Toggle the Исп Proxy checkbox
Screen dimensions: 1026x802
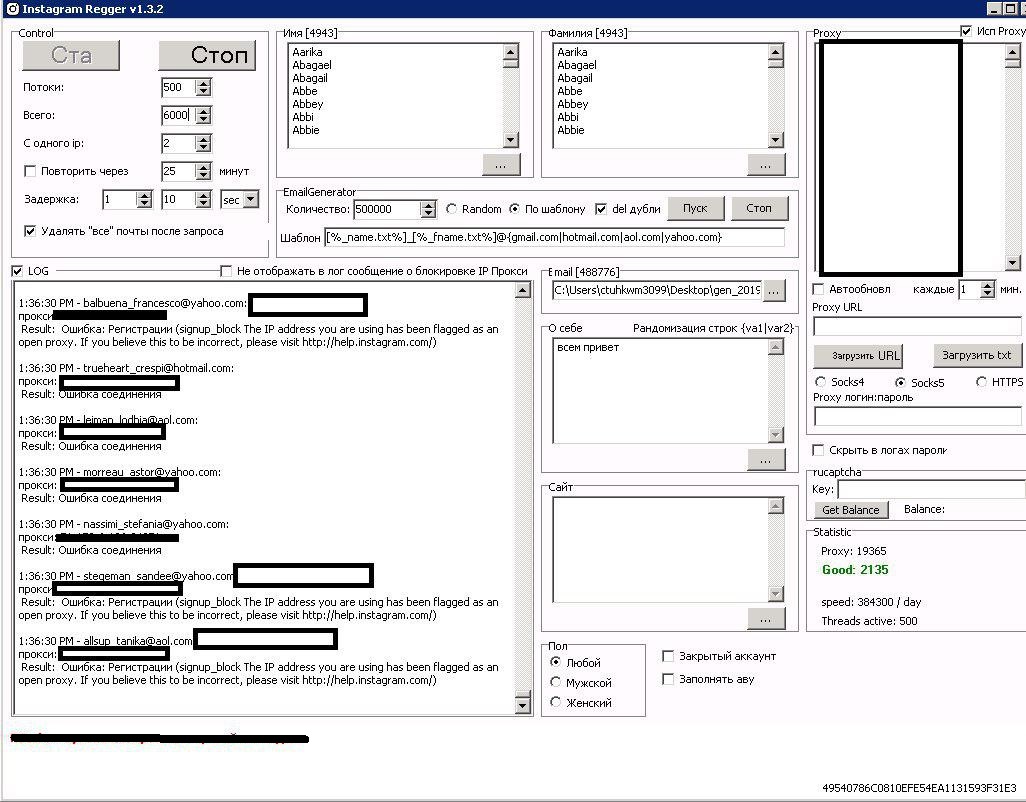click(966, 31)
